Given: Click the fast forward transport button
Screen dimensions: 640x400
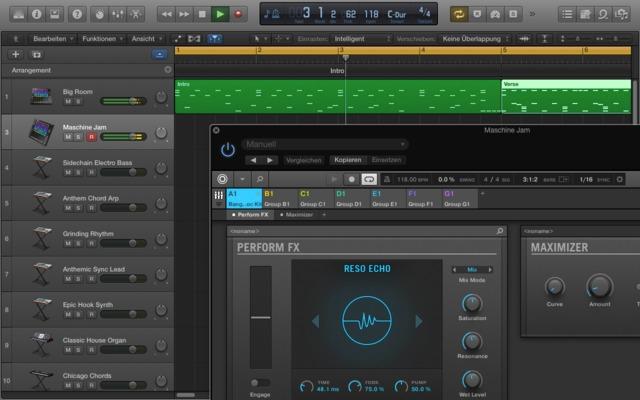Looking at the screenshot, I should point(184,15).
